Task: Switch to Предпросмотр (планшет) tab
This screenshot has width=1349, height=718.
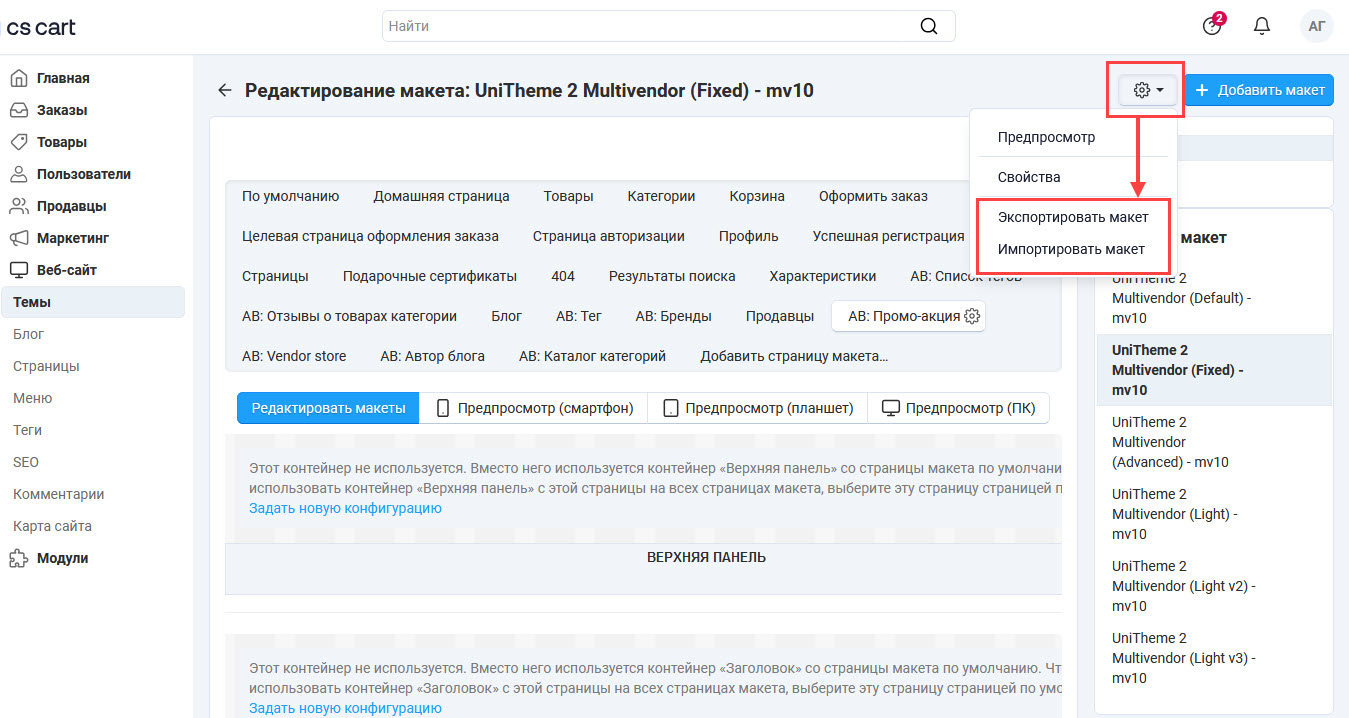Action: [757, 407]
